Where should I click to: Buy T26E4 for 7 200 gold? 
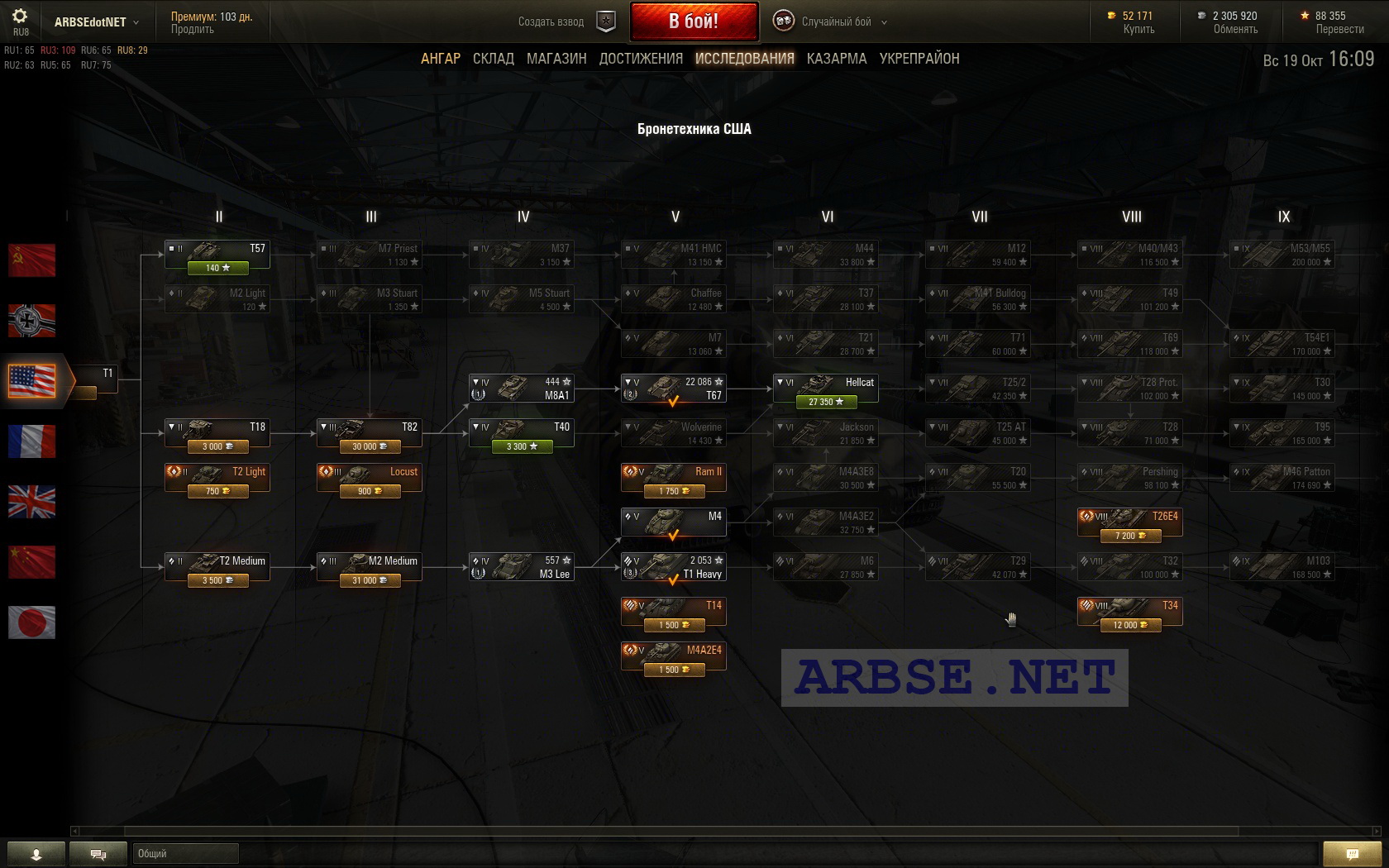[x=1130, y=536]
